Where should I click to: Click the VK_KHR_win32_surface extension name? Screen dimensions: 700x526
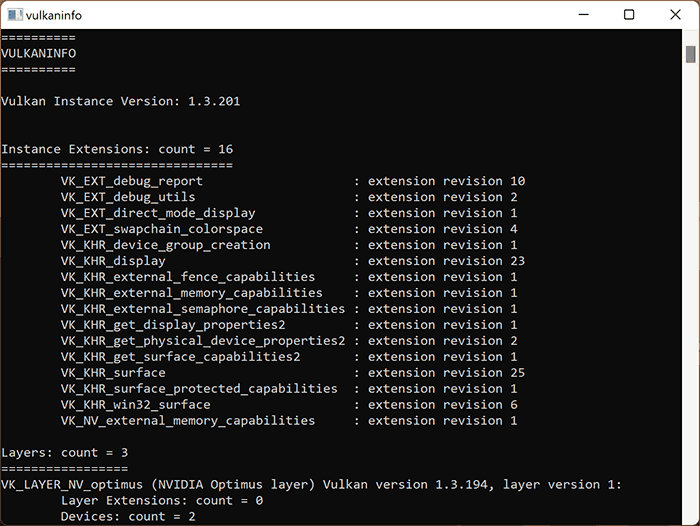pyautogui.click(x=136, y=405)
